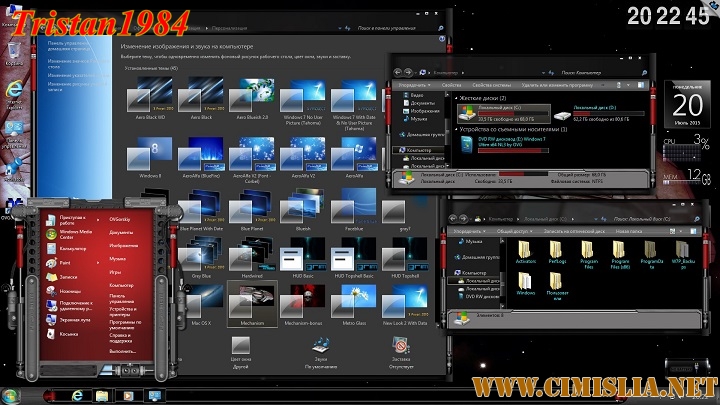
Task: Open the Windows folder on drive C
Action: tap(526, 282)
